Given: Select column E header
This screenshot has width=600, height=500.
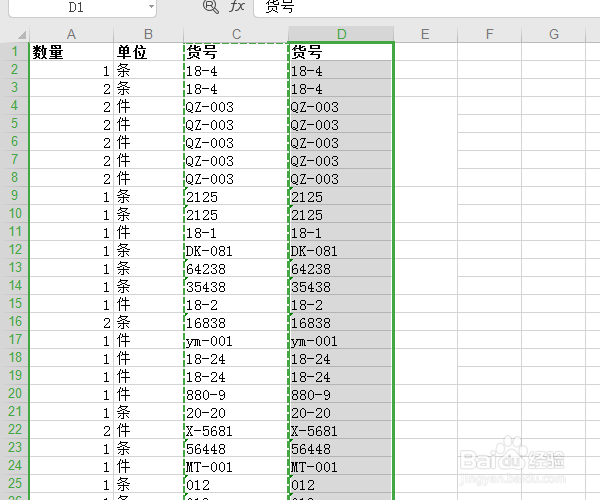Looking at the screenshot, I should point(425,34).
